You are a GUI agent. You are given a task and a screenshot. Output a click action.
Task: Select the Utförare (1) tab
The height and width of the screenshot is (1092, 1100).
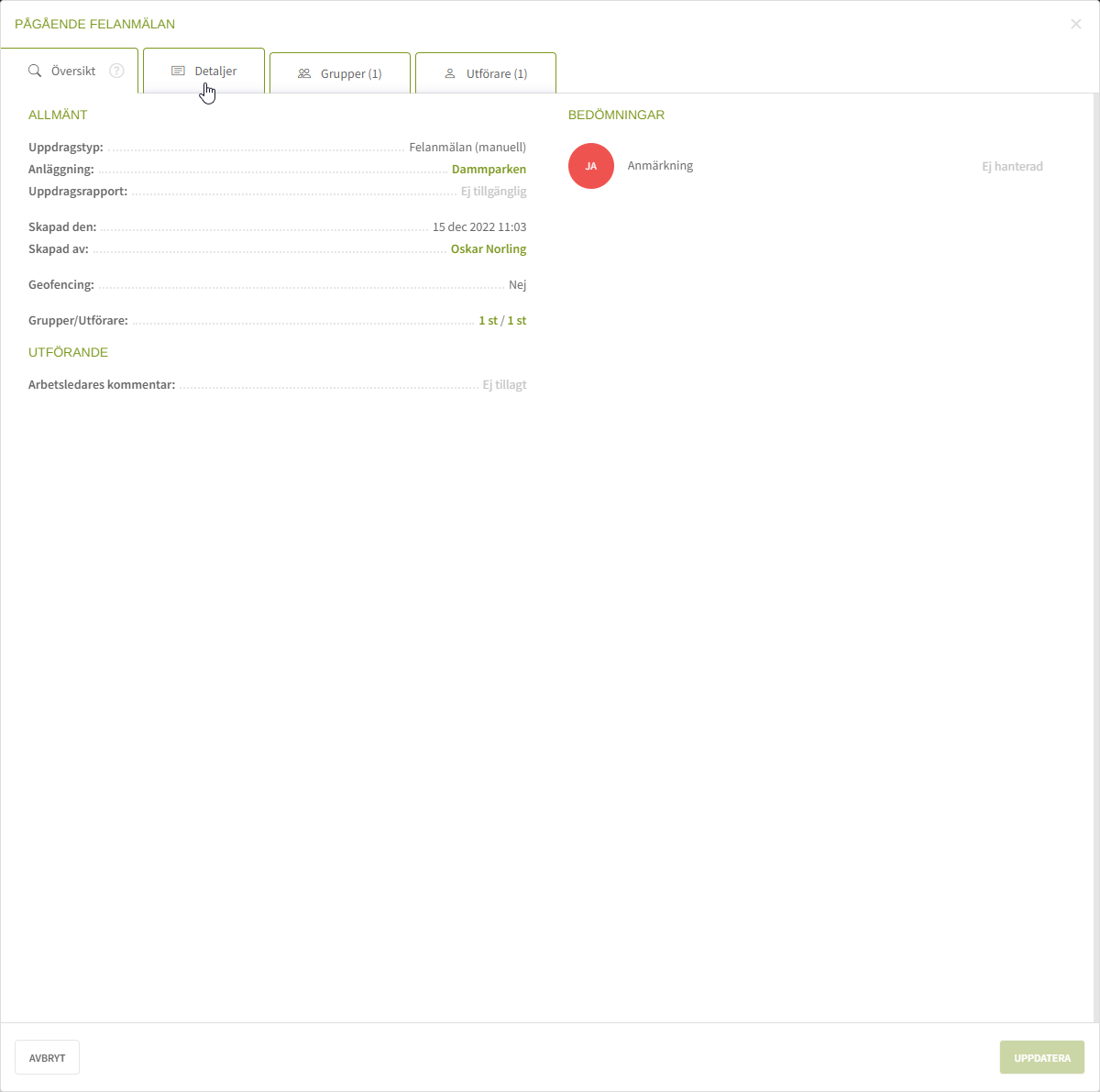[496, 73]
